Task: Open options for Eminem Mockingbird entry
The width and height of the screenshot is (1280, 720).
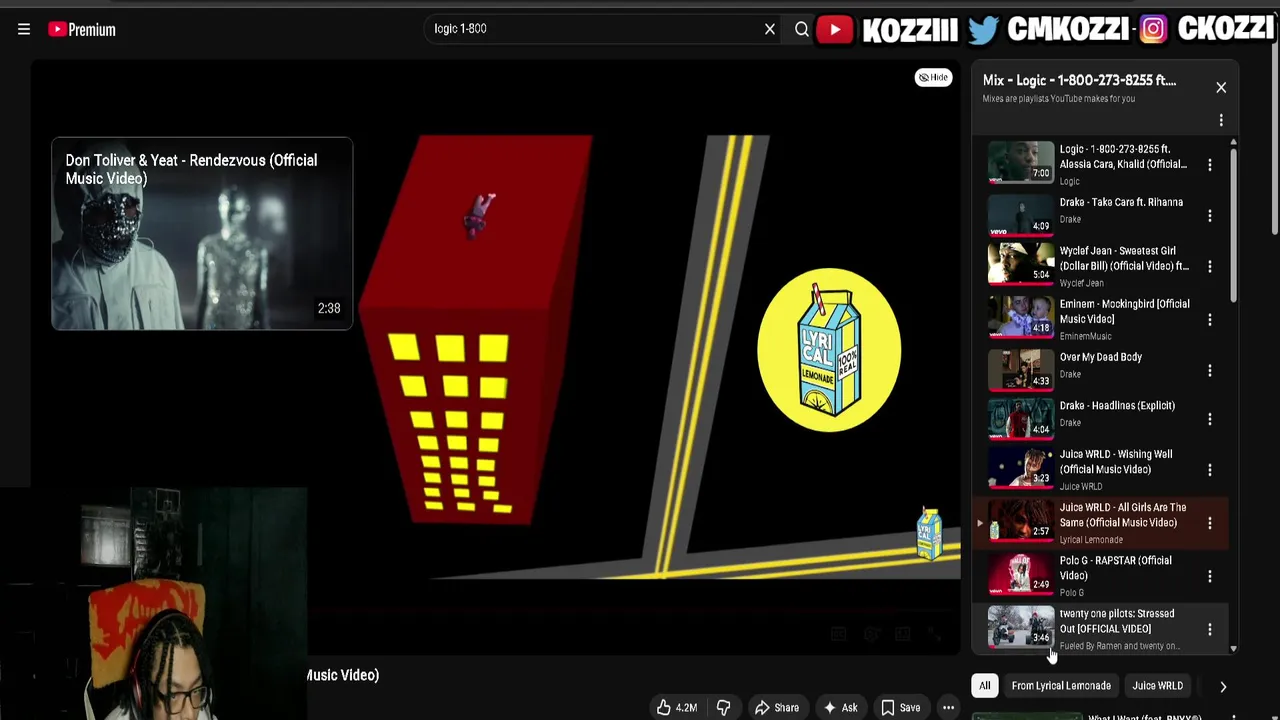Action: pos(1210,320)
